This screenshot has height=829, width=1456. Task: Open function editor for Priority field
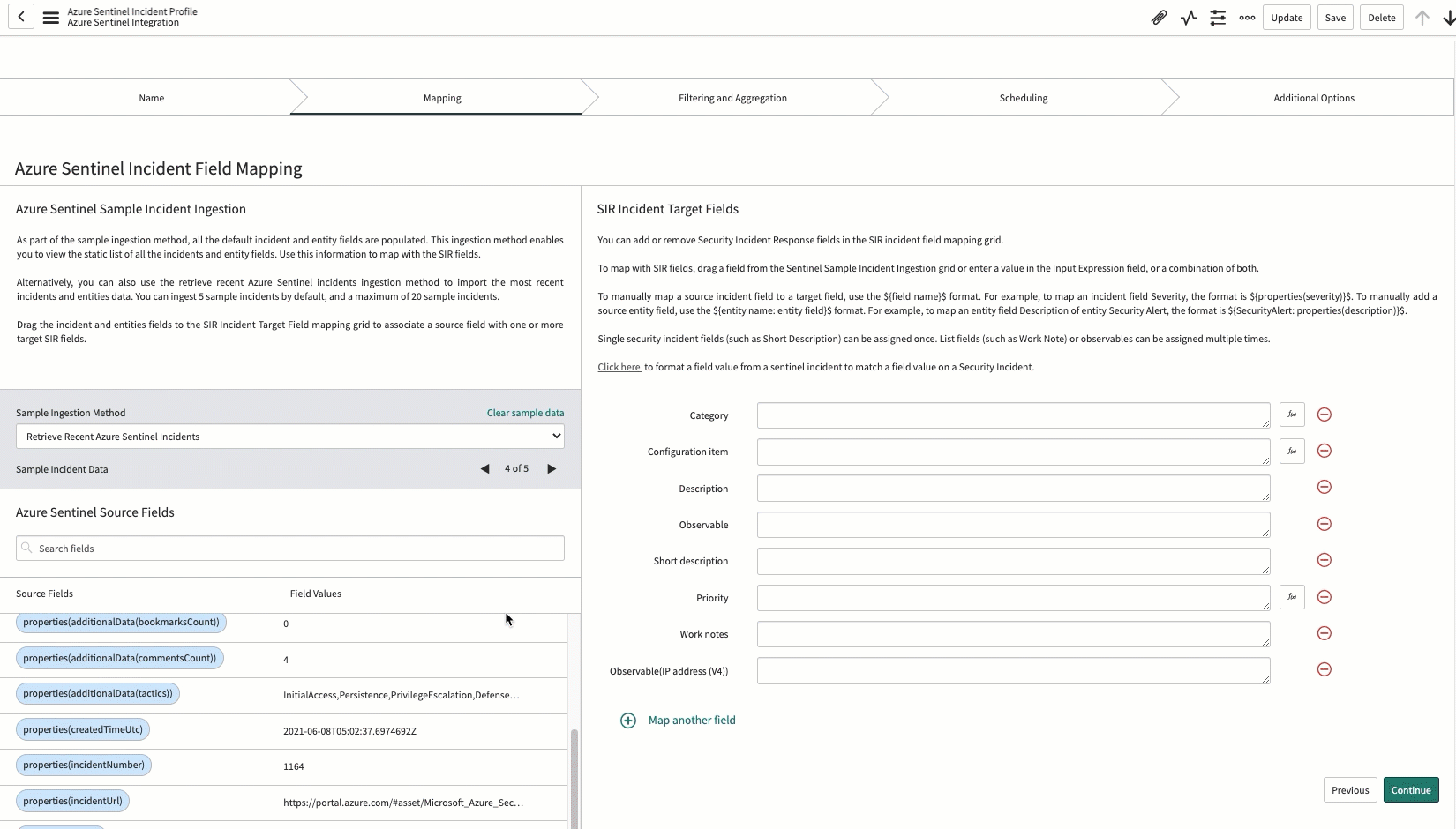pyautogui.click(x=1292, y=597)
